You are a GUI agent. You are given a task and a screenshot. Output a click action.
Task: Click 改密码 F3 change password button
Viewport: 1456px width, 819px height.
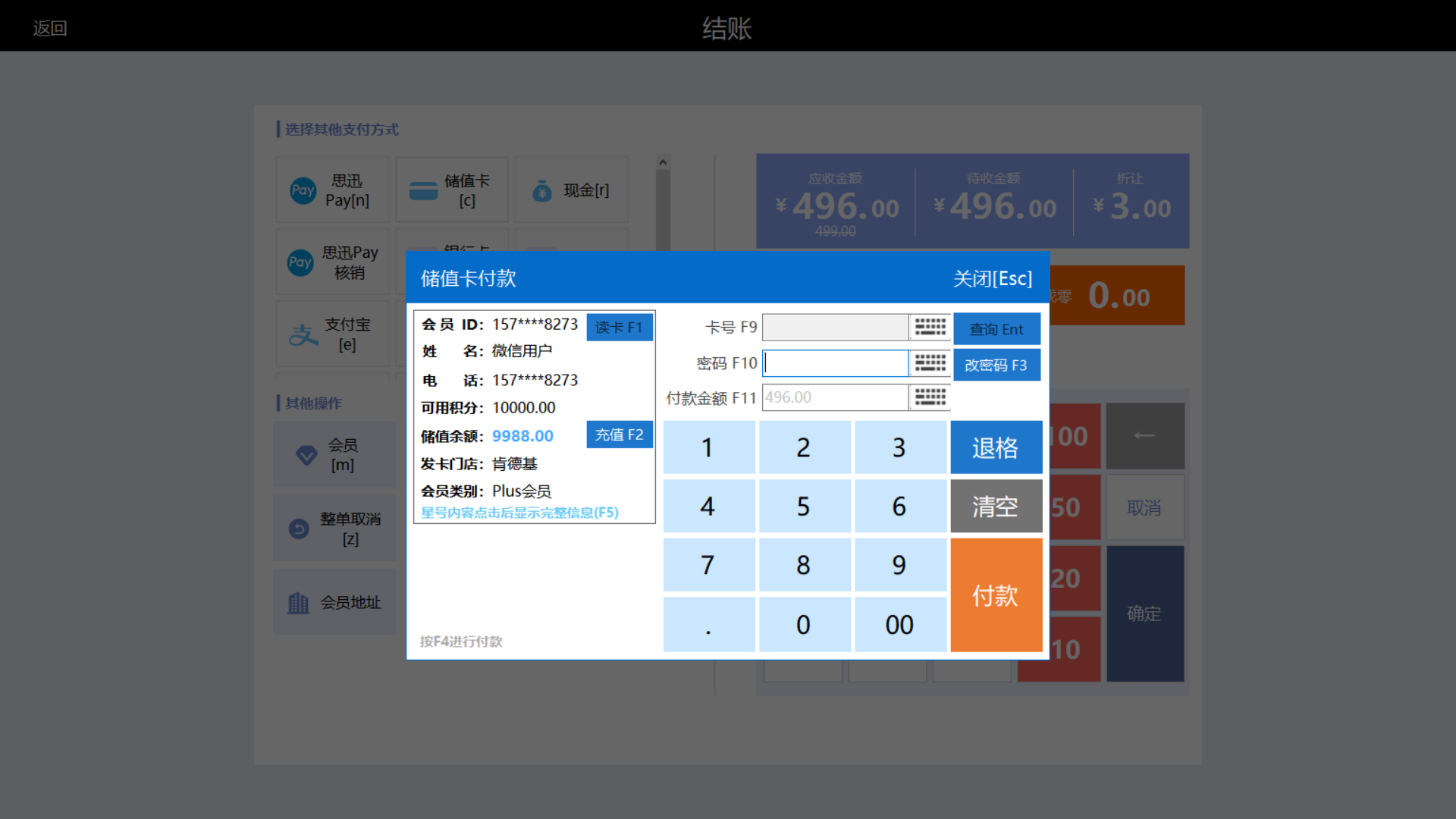click(996, 365)
